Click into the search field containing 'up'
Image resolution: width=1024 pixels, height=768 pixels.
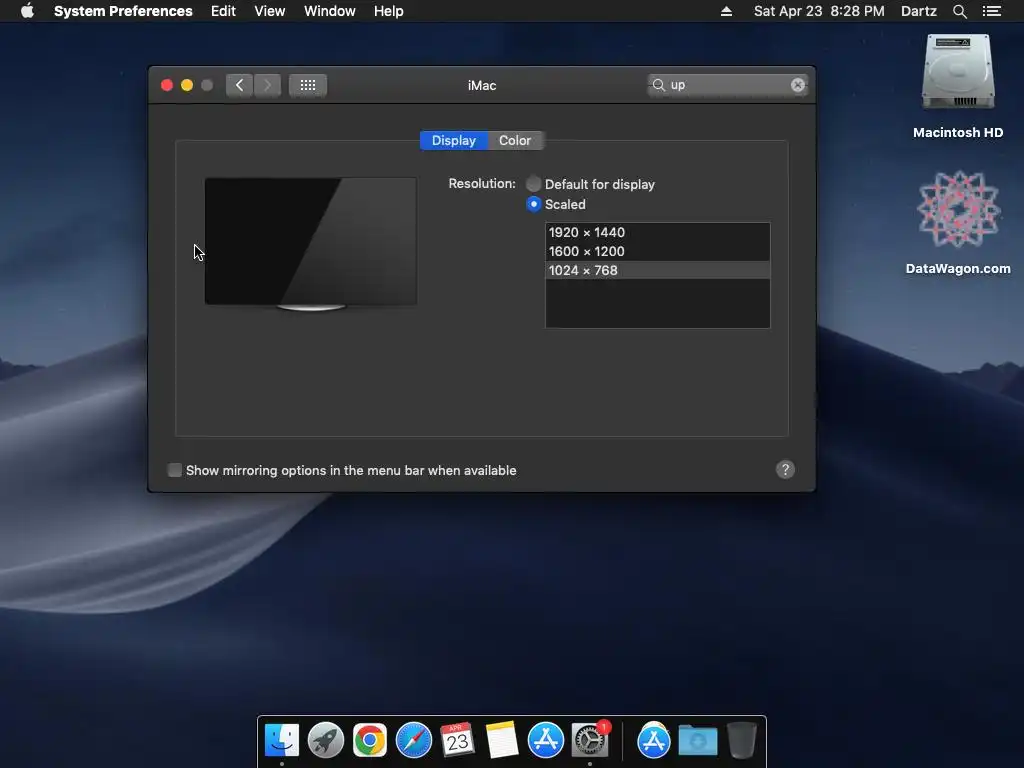click(728, 85)
